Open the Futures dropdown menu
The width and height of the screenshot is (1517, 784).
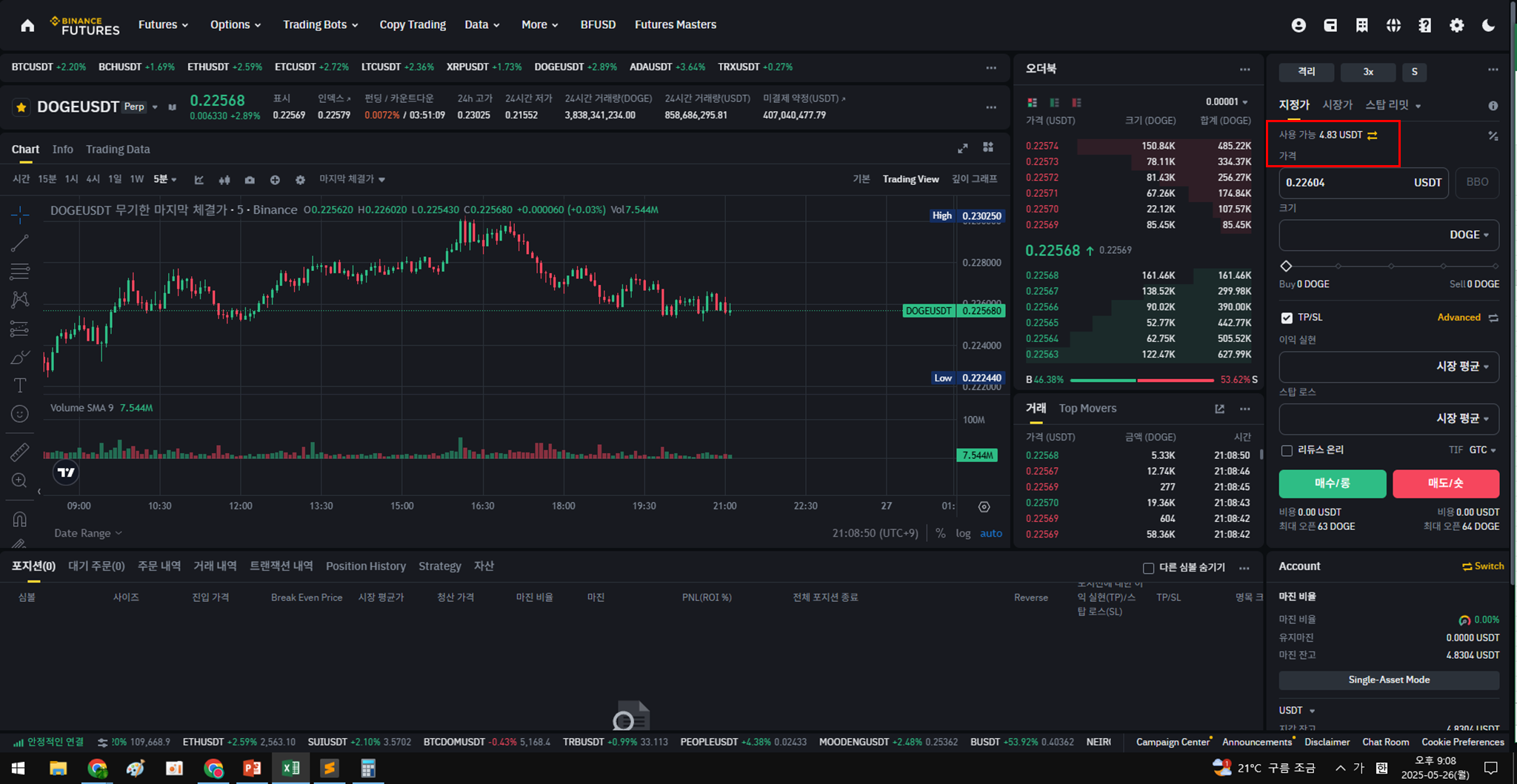click(163, 24)
